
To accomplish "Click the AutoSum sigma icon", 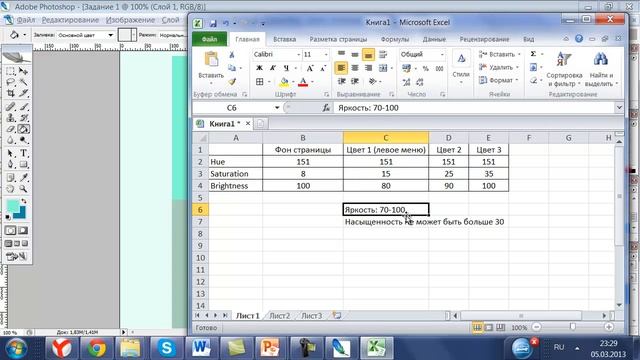I will pos(533,54).
